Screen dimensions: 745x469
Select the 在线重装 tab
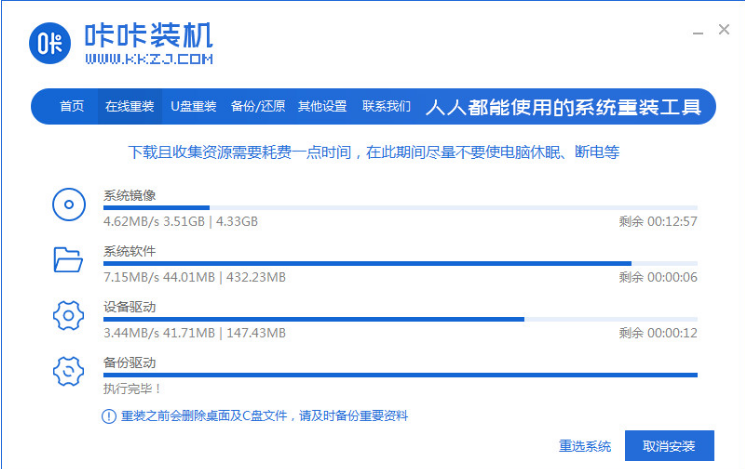click(129, 106)
